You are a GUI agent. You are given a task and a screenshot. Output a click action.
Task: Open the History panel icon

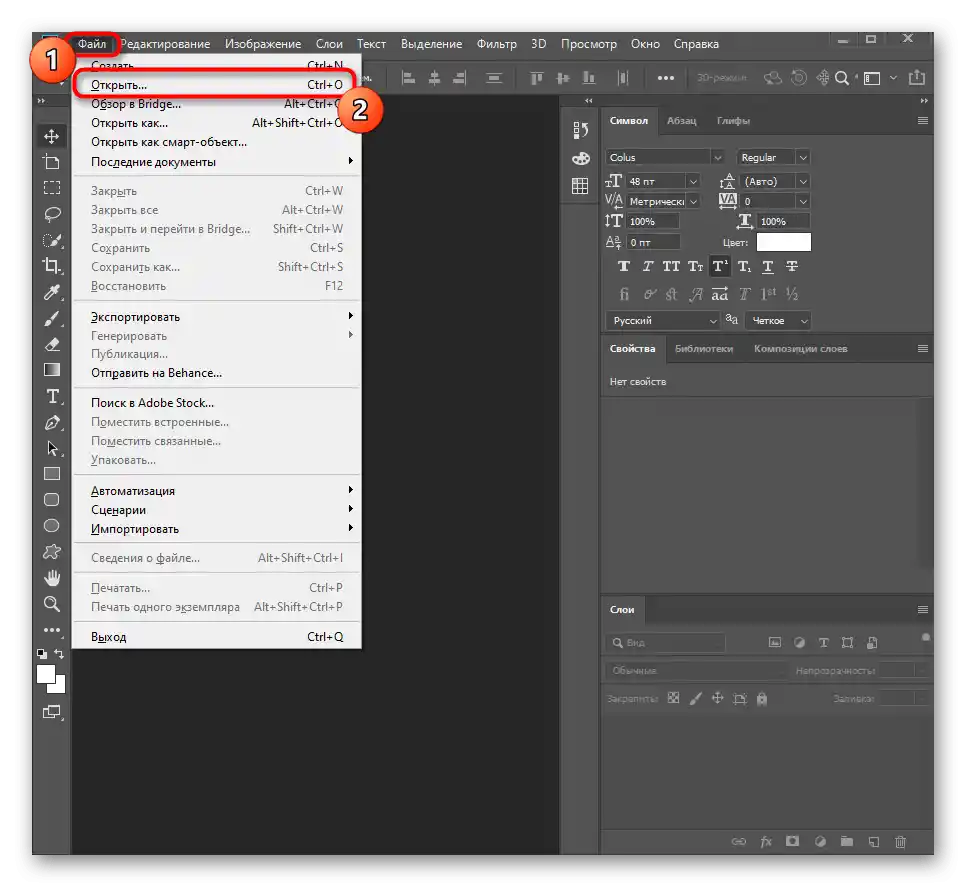[x=580, y=130]
